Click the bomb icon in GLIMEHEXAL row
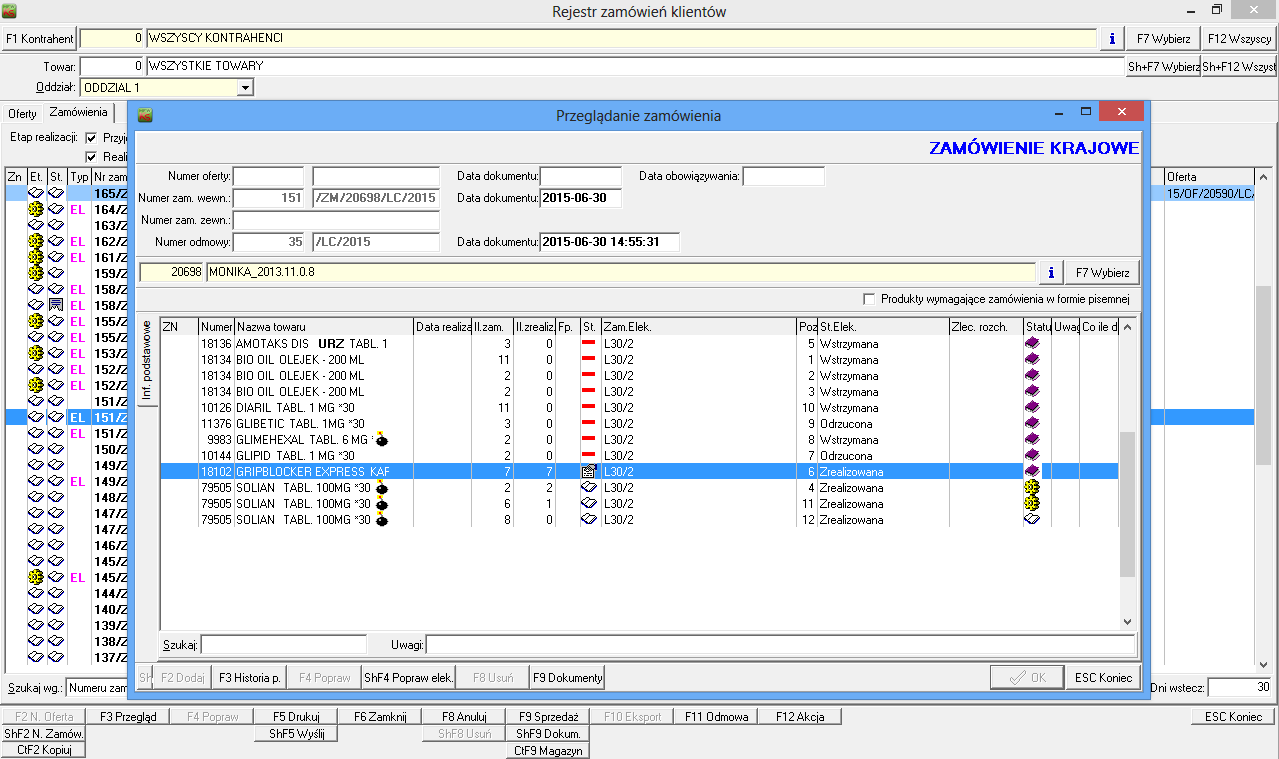The width and height of the screenshot is (1279, 759). point(381,440)
